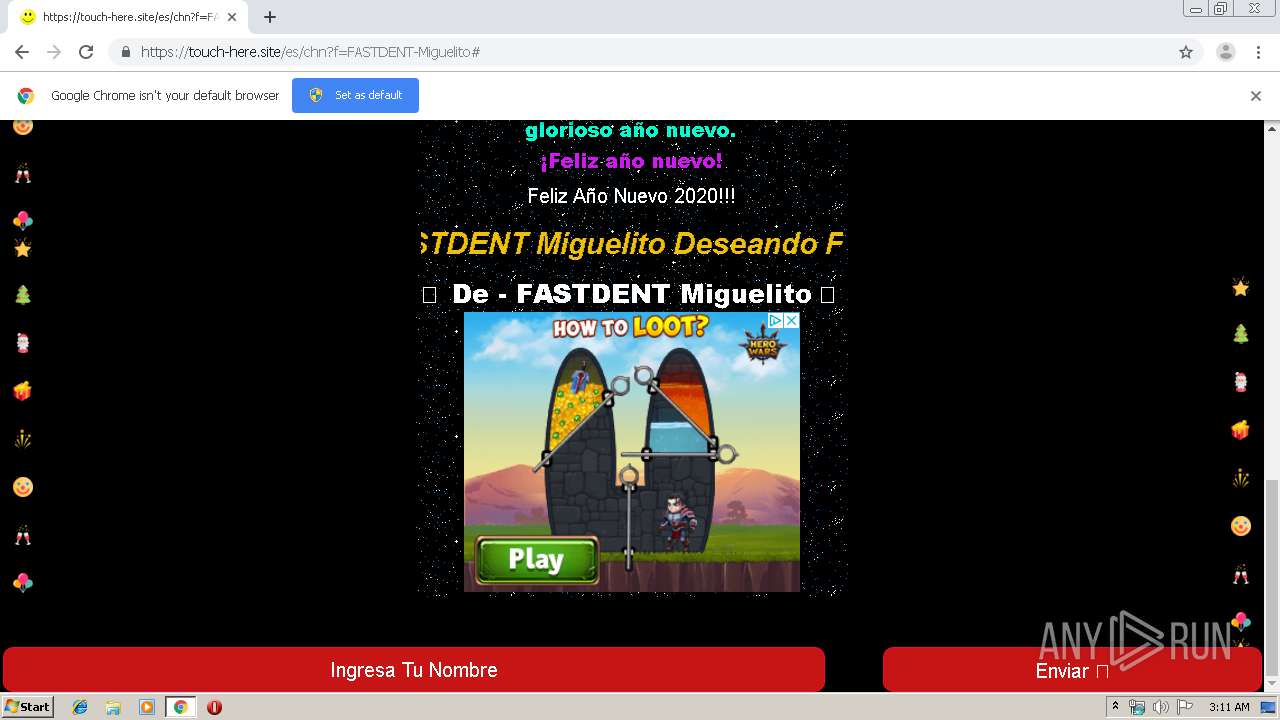Click the De - FASTDENT Miguelito heading

tap(631, 294)
